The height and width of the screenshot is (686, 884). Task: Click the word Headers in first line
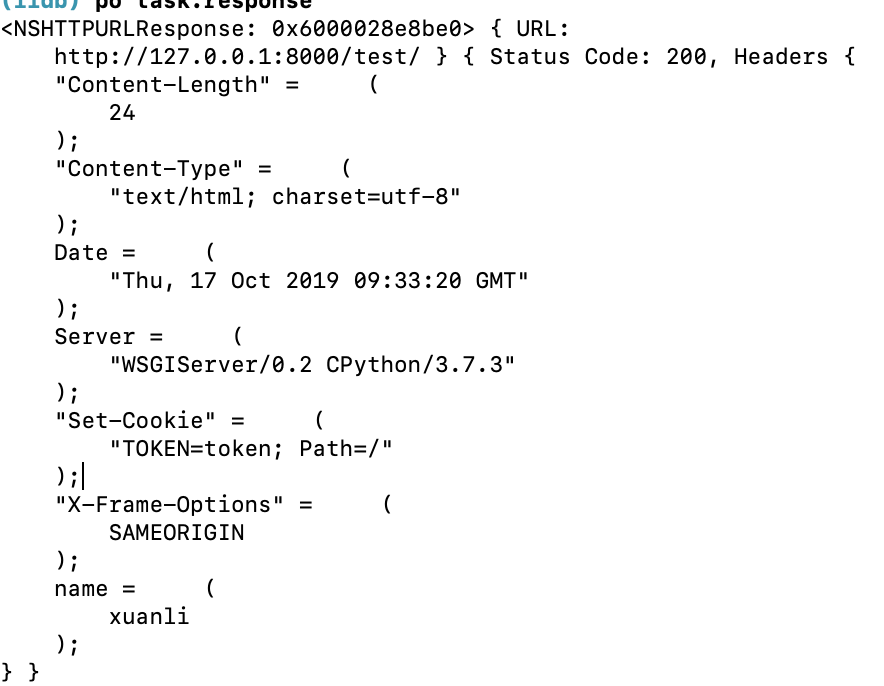point(781,57)
